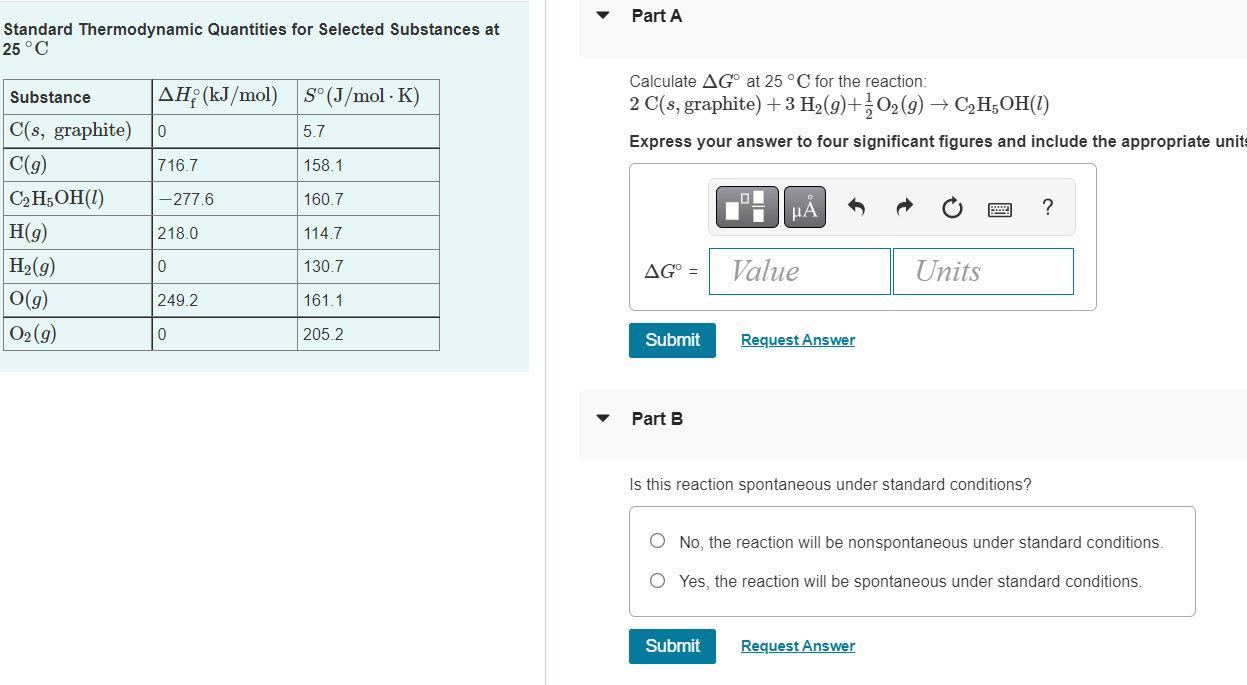Click the exponent template formatting icon
The image size is (1247, 685).
point(747,206)
